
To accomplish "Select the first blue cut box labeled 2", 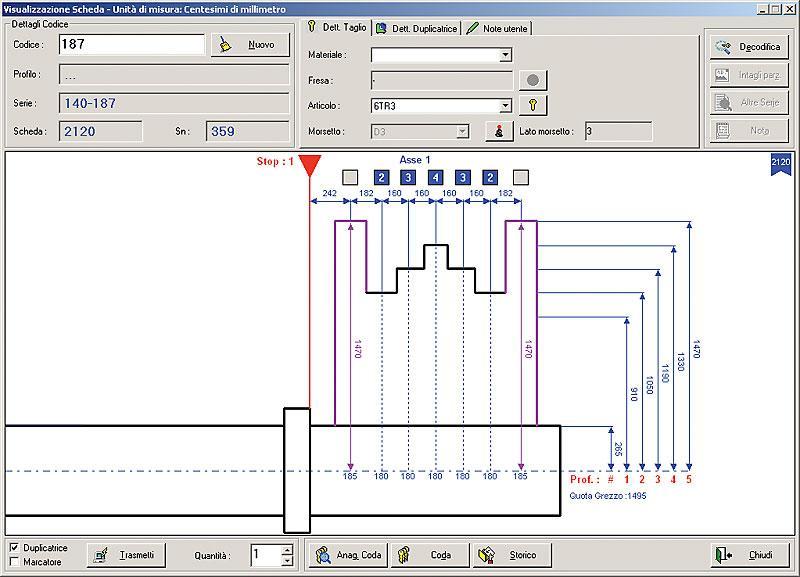I will pos(381,178).
